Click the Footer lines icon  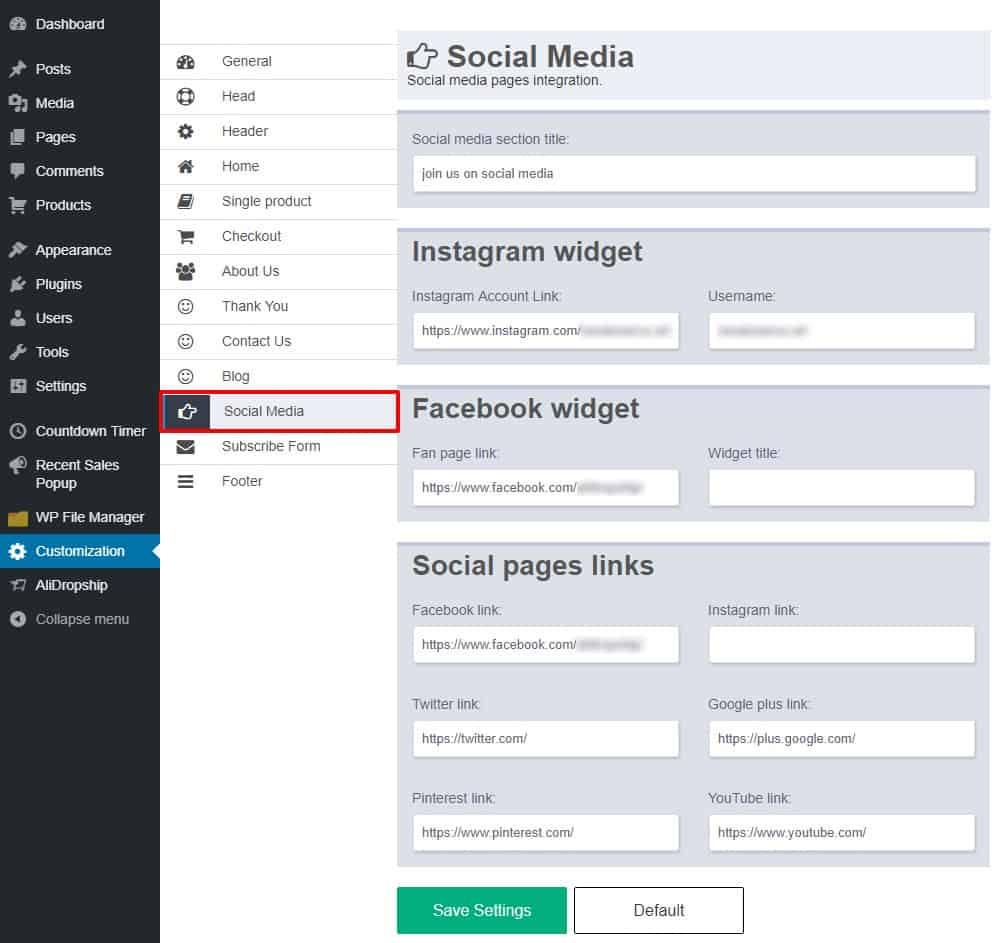coord(186,481)
